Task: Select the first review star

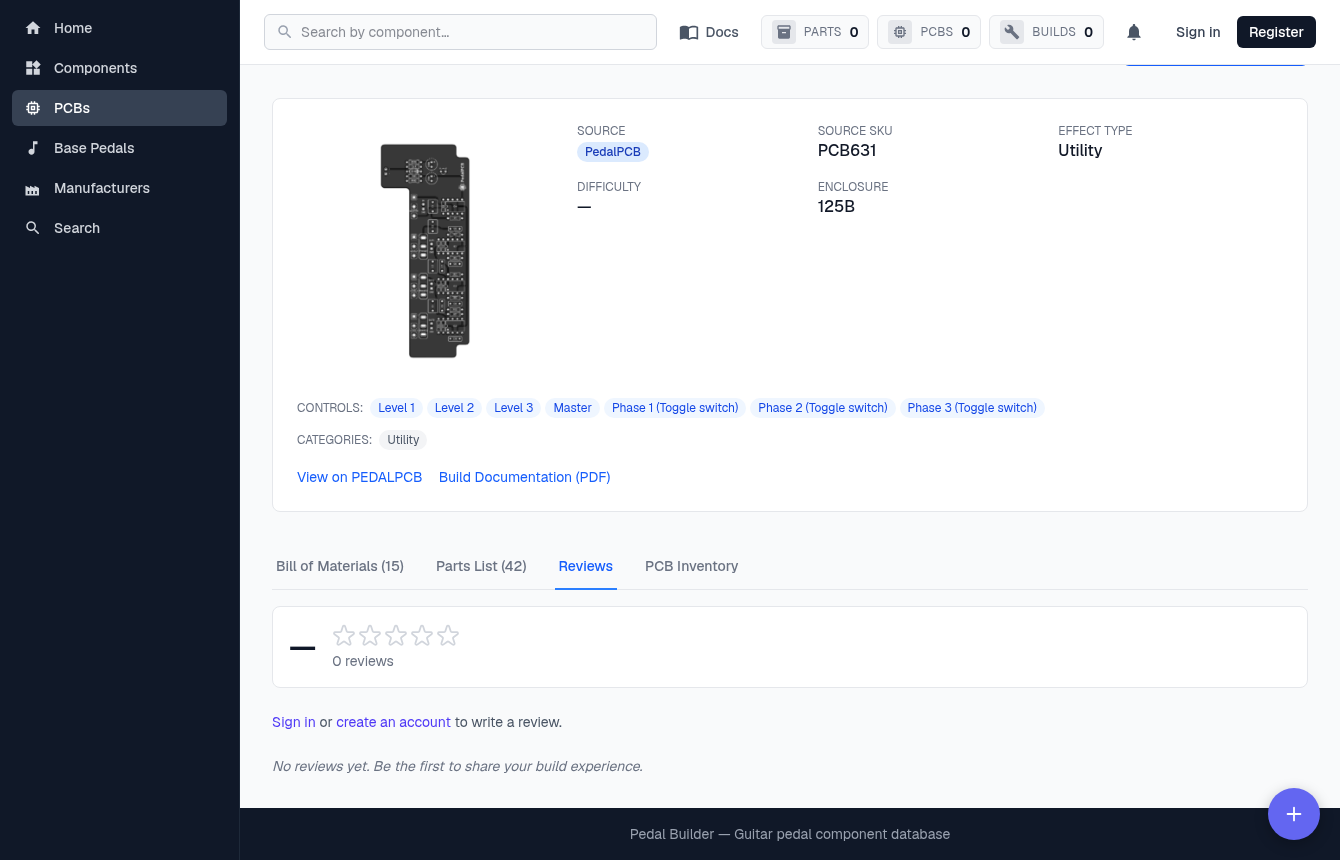Action: pos(344,635)
